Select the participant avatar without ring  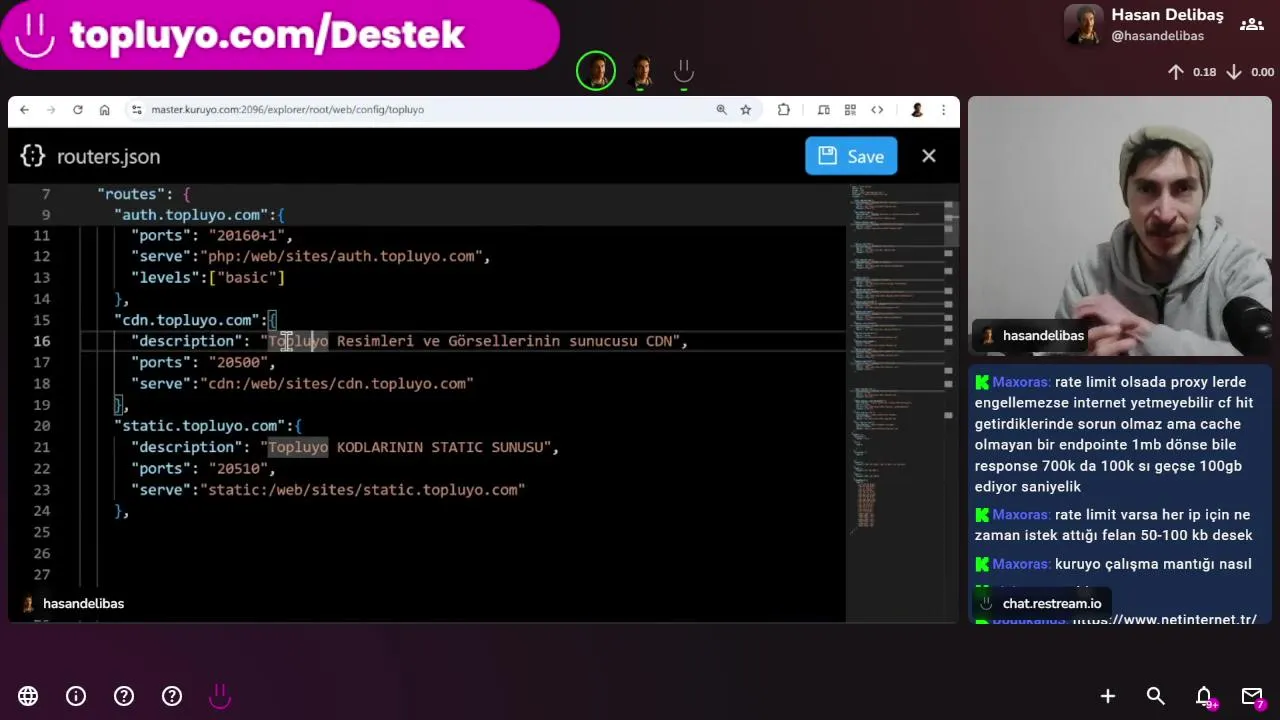coord(641,71)
